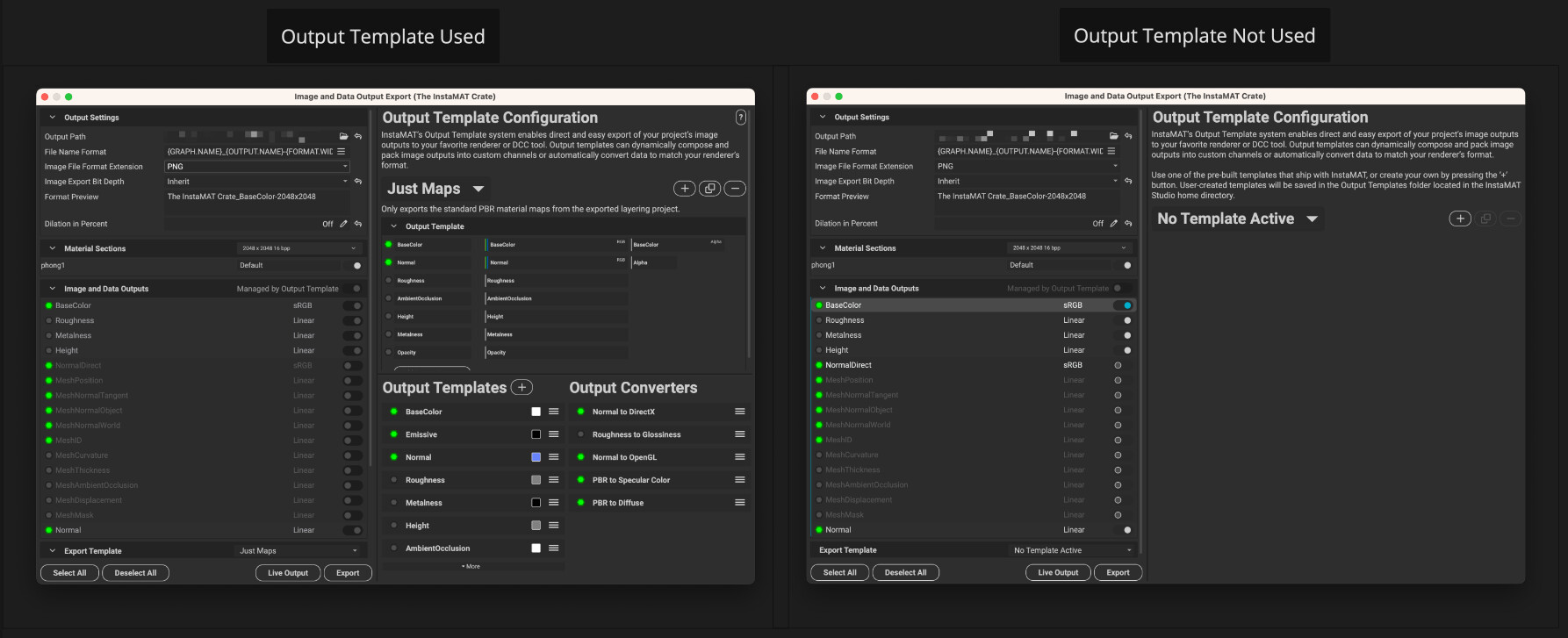Click plus icon beside Output Templates heading

521,388
